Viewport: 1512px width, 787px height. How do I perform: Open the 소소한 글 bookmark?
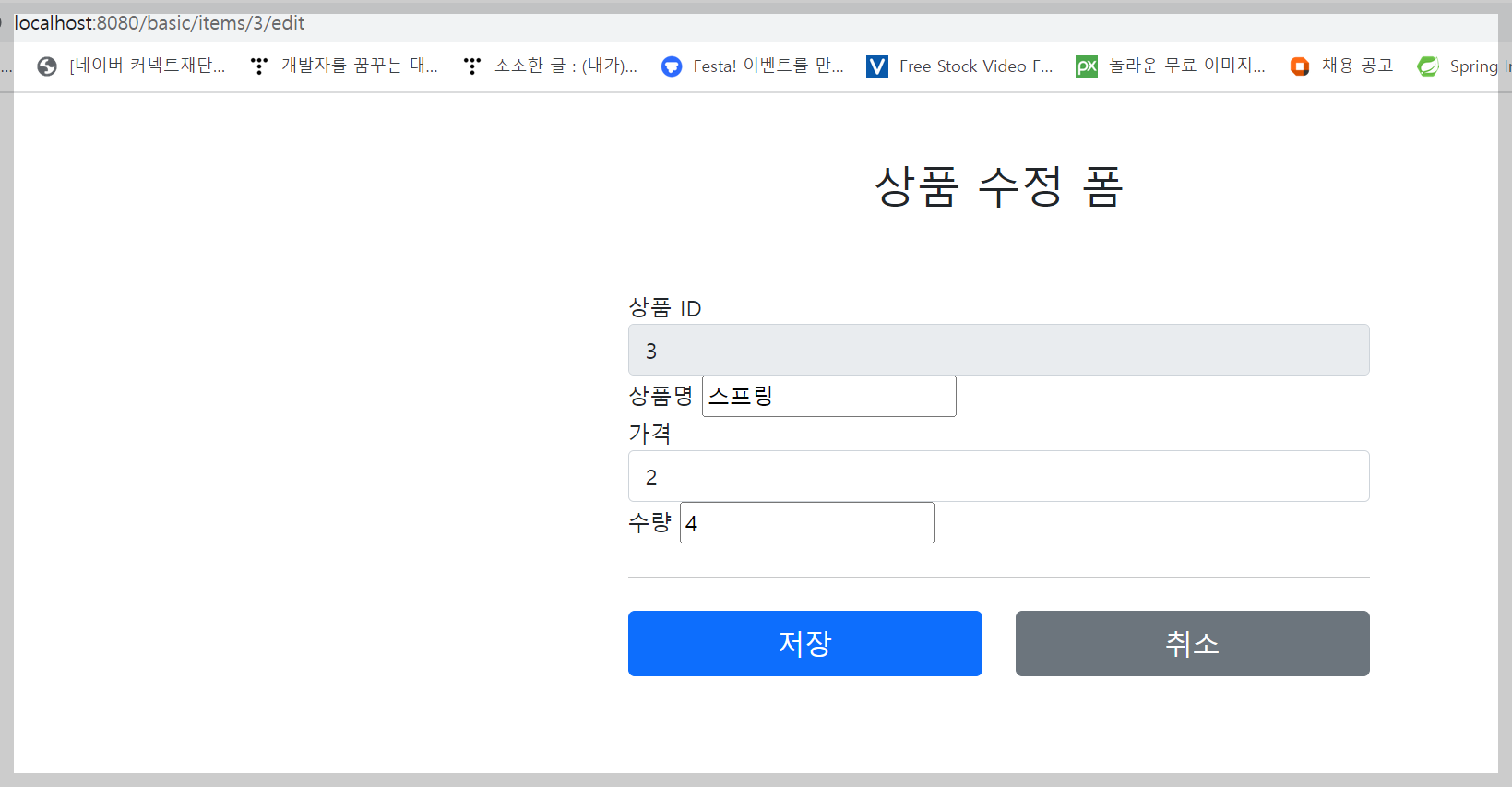(551, 66)
